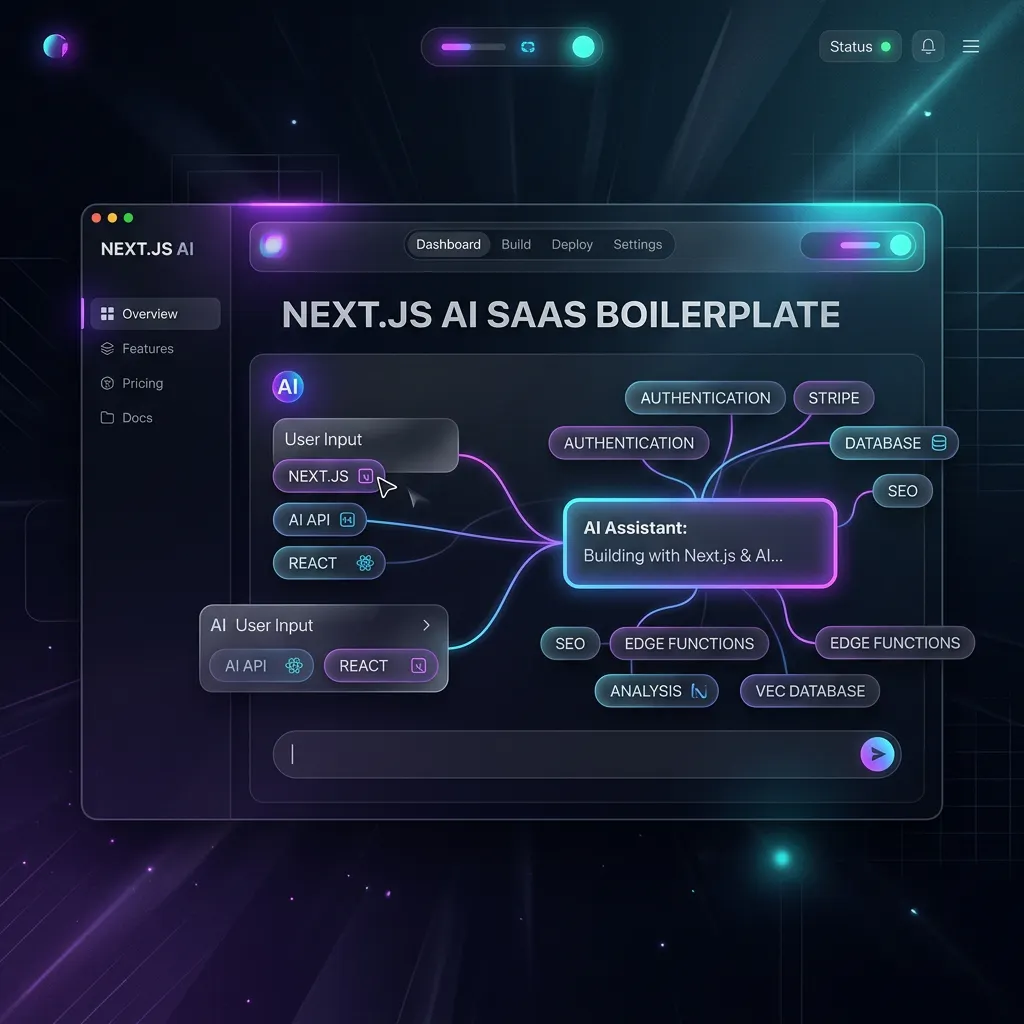Viewport: 1024px width, 1024px height.
Task: Switch to the Dashboard tab
Action: (x=448, y=244)
